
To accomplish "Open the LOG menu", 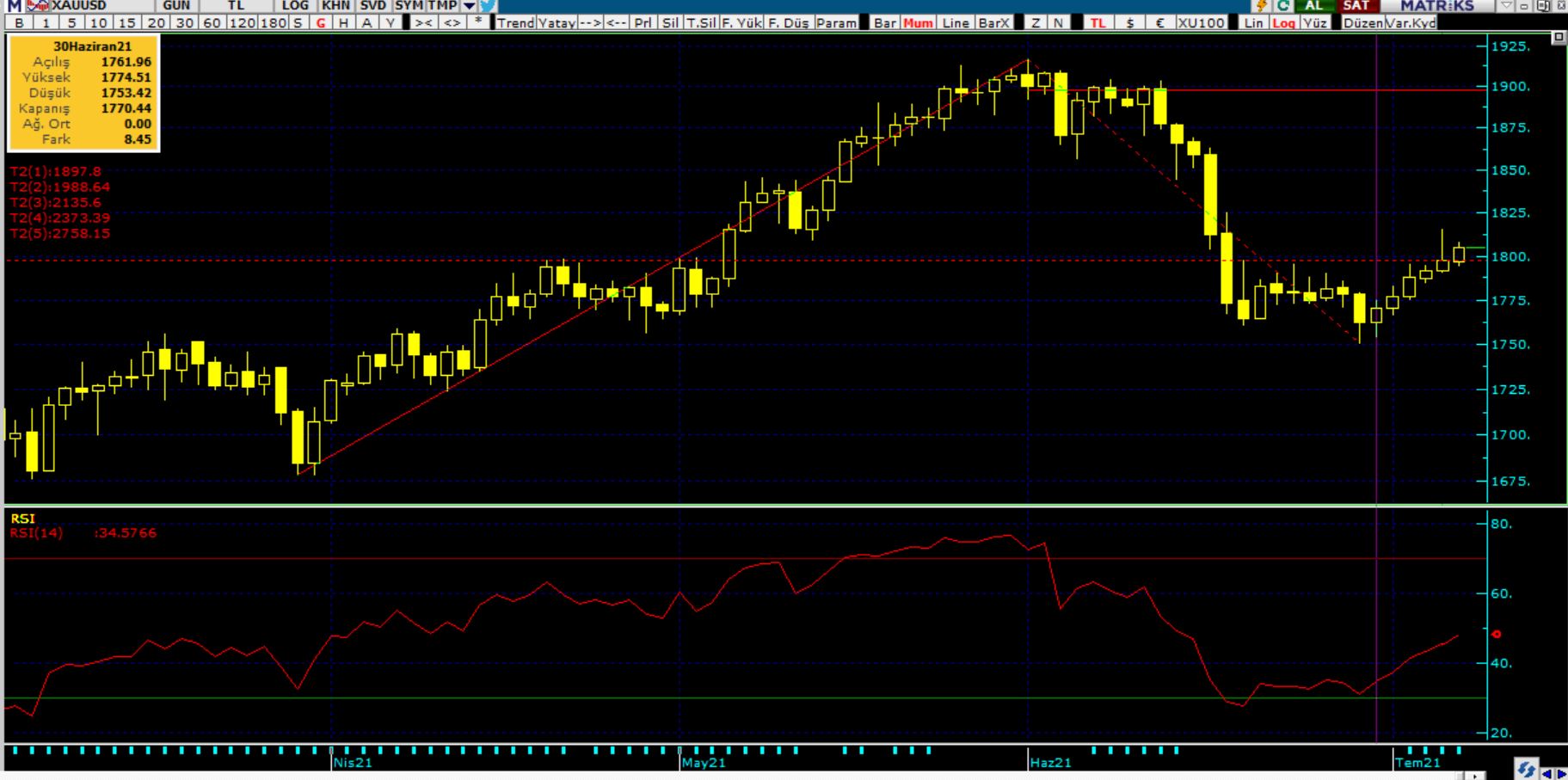I will point(295,6).
